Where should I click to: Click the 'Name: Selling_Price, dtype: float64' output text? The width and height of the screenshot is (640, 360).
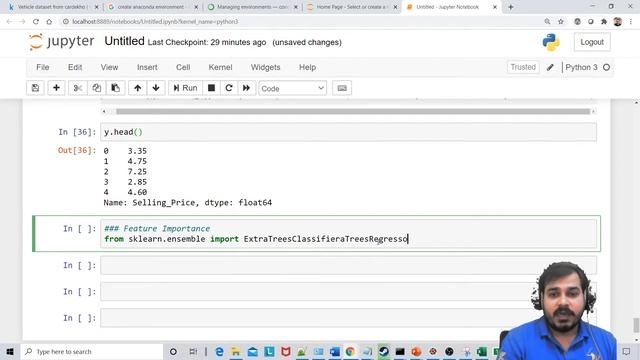coord(188,202)
